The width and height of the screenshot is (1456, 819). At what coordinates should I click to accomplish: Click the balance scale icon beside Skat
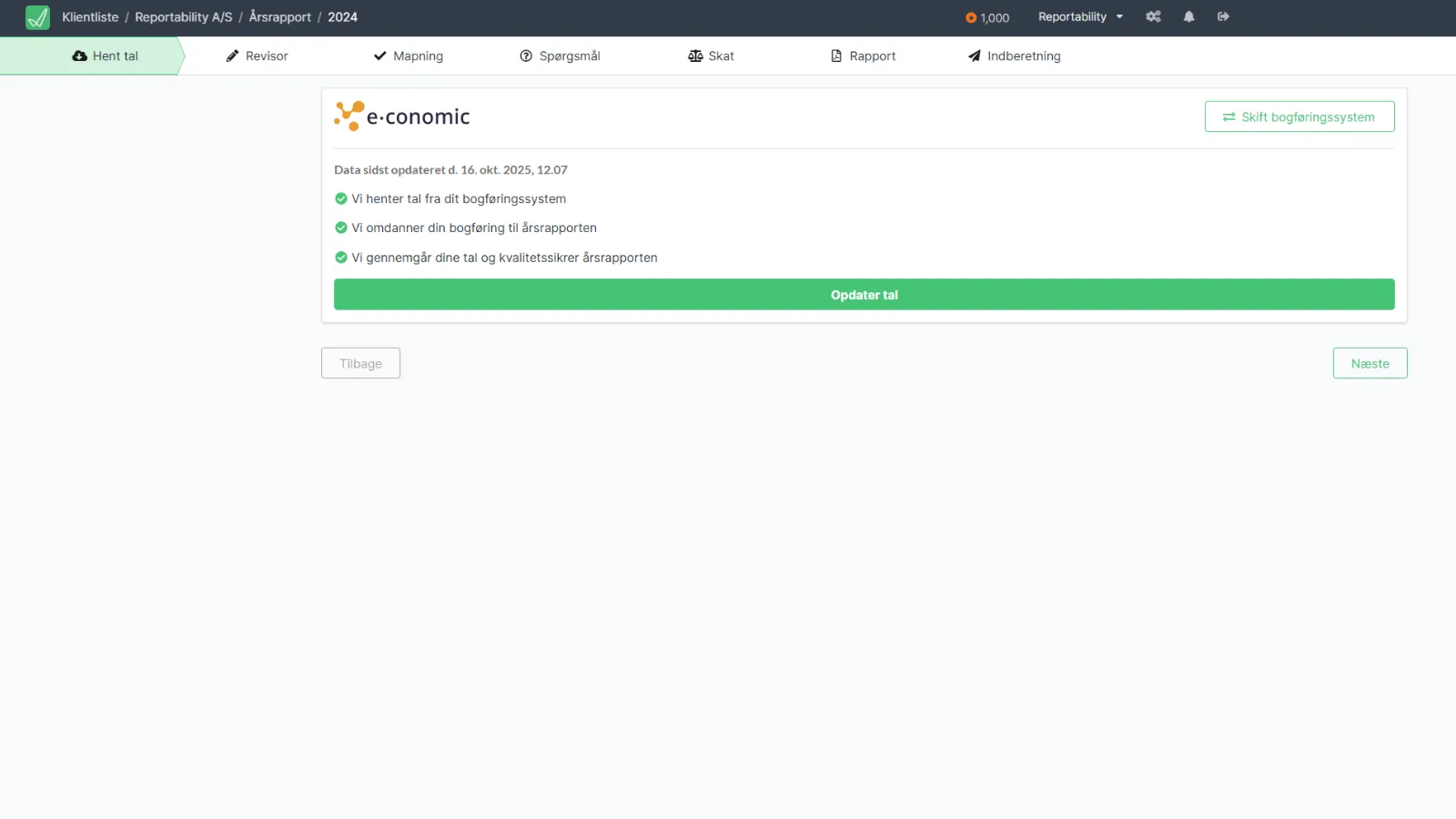[695, 56]
